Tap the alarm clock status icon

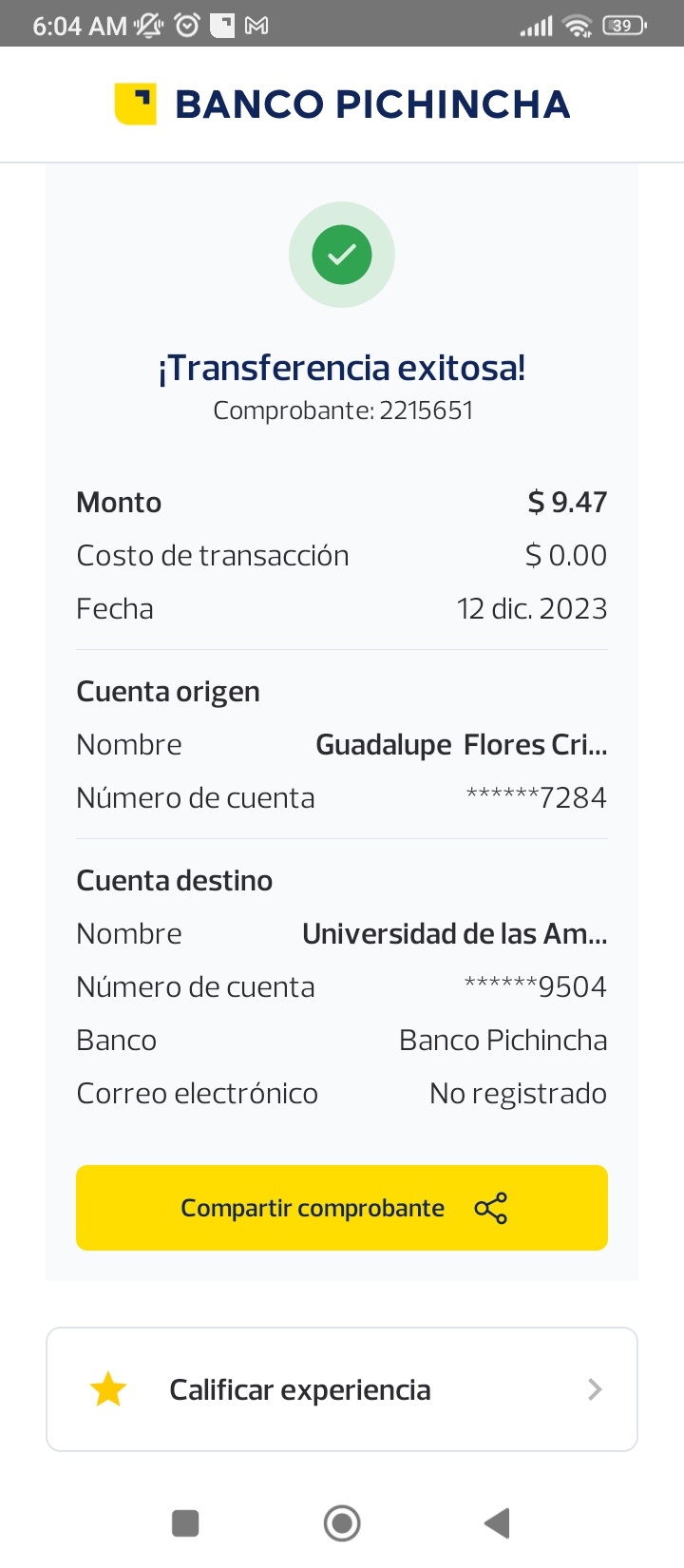point(188,26)
